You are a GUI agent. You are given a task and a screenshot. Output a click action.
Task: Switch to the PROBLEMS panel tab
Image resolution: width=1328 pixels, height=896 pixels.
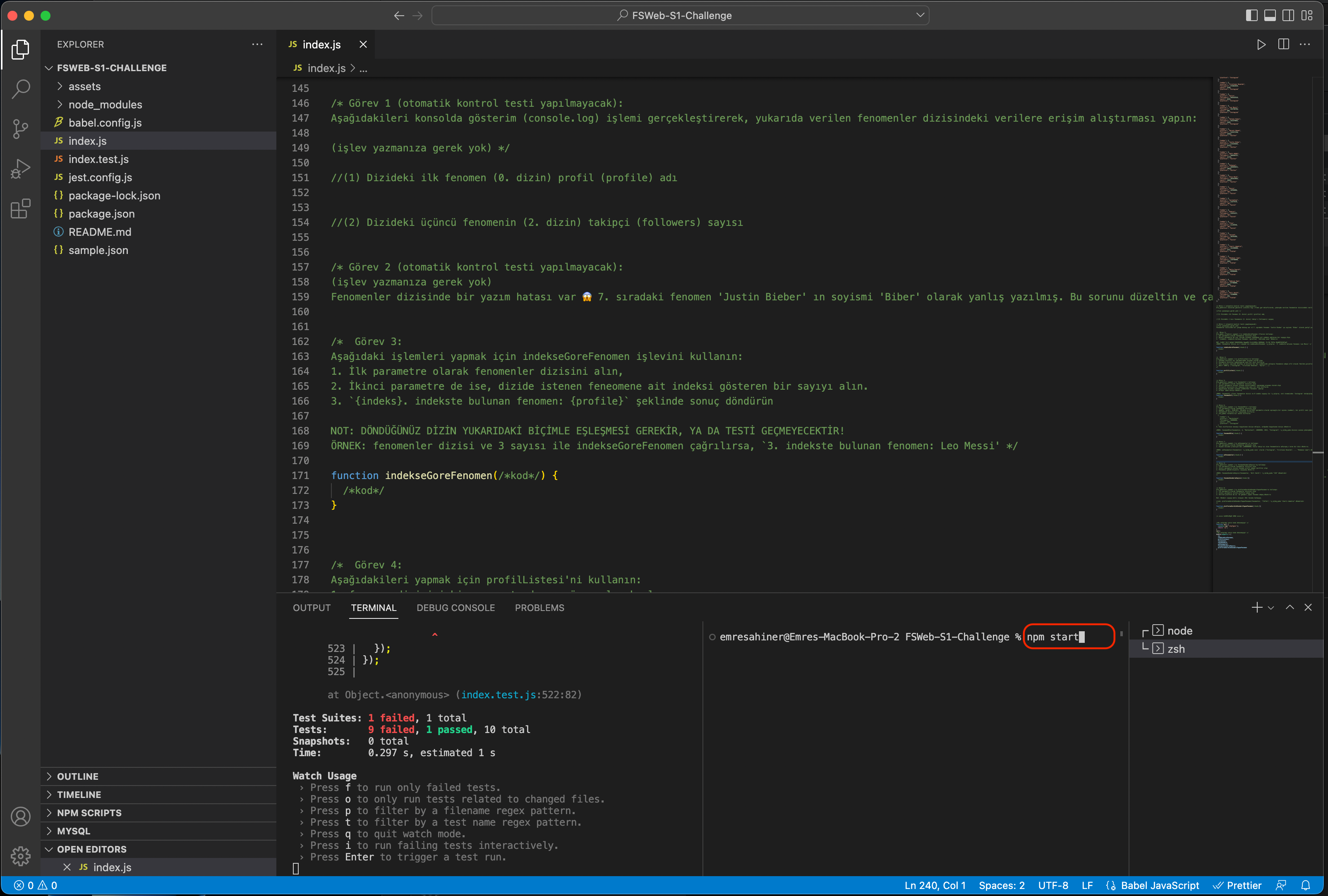click(539, 608)
